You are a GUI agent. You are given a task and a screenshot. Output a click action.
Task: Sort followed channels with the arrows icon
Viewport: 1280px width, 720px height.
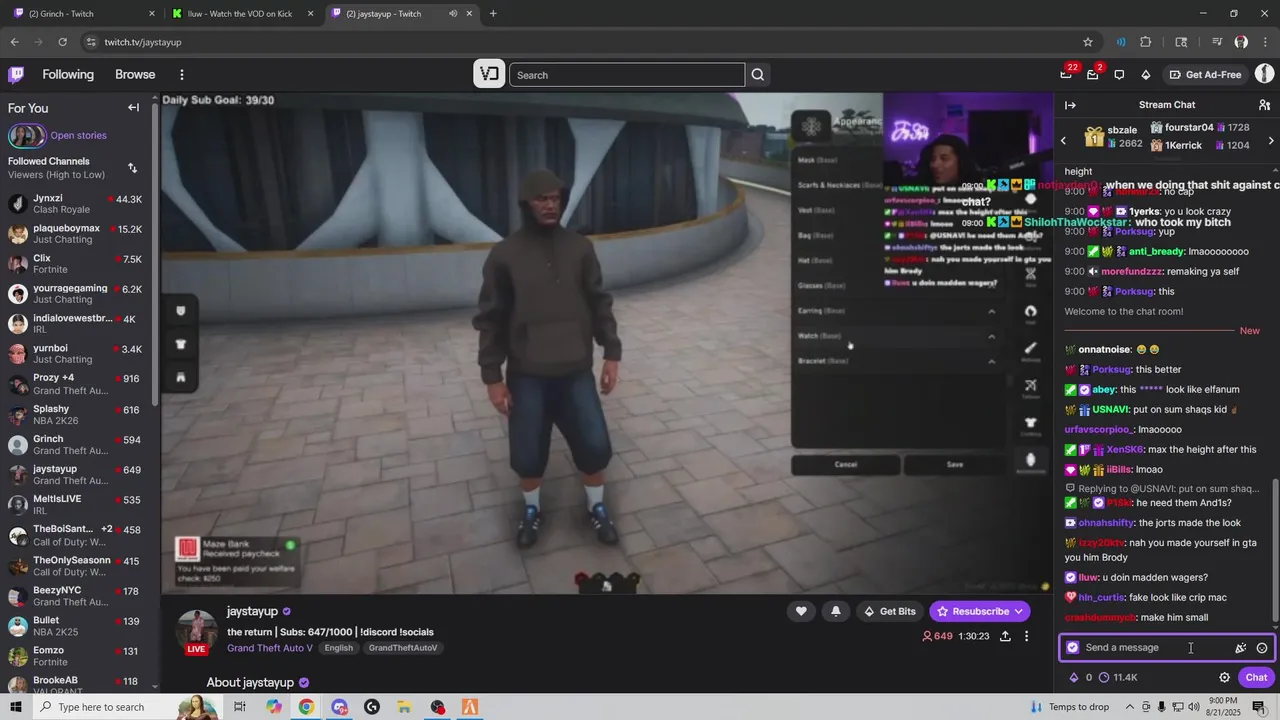coord(132,167)
